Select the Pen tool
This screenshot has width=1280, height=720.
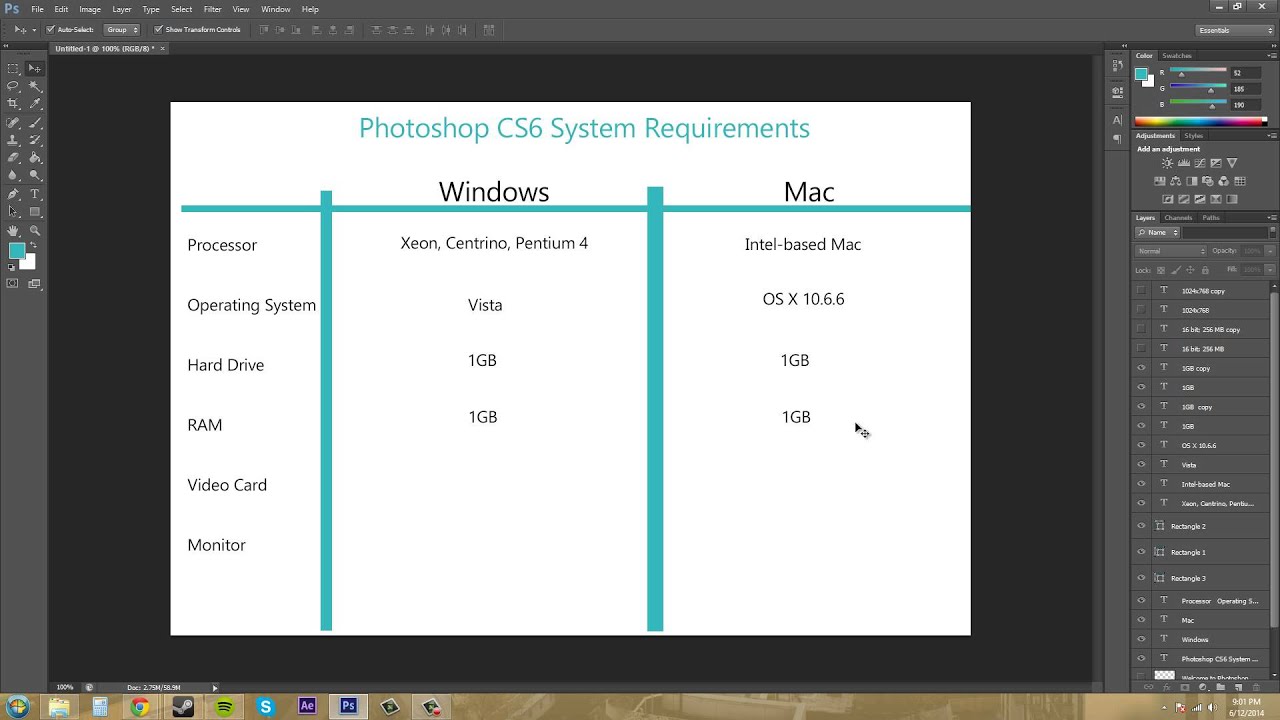(x=13, y=194)
